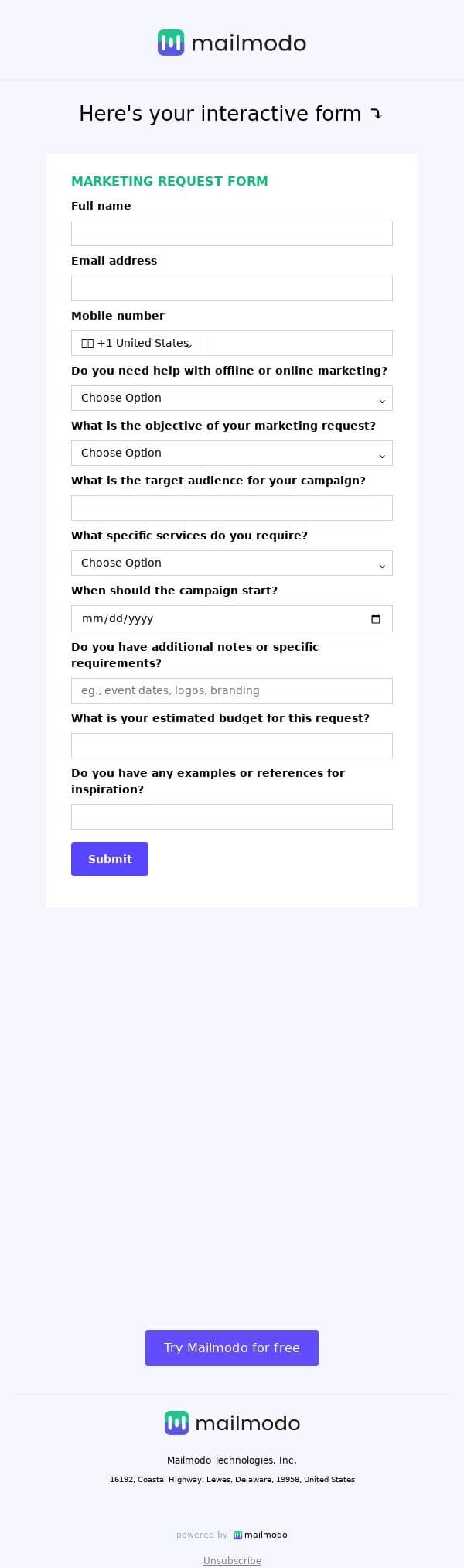Select the target audience input field
This screenshot has height=1568, width=464.
(x=232, y=508)
